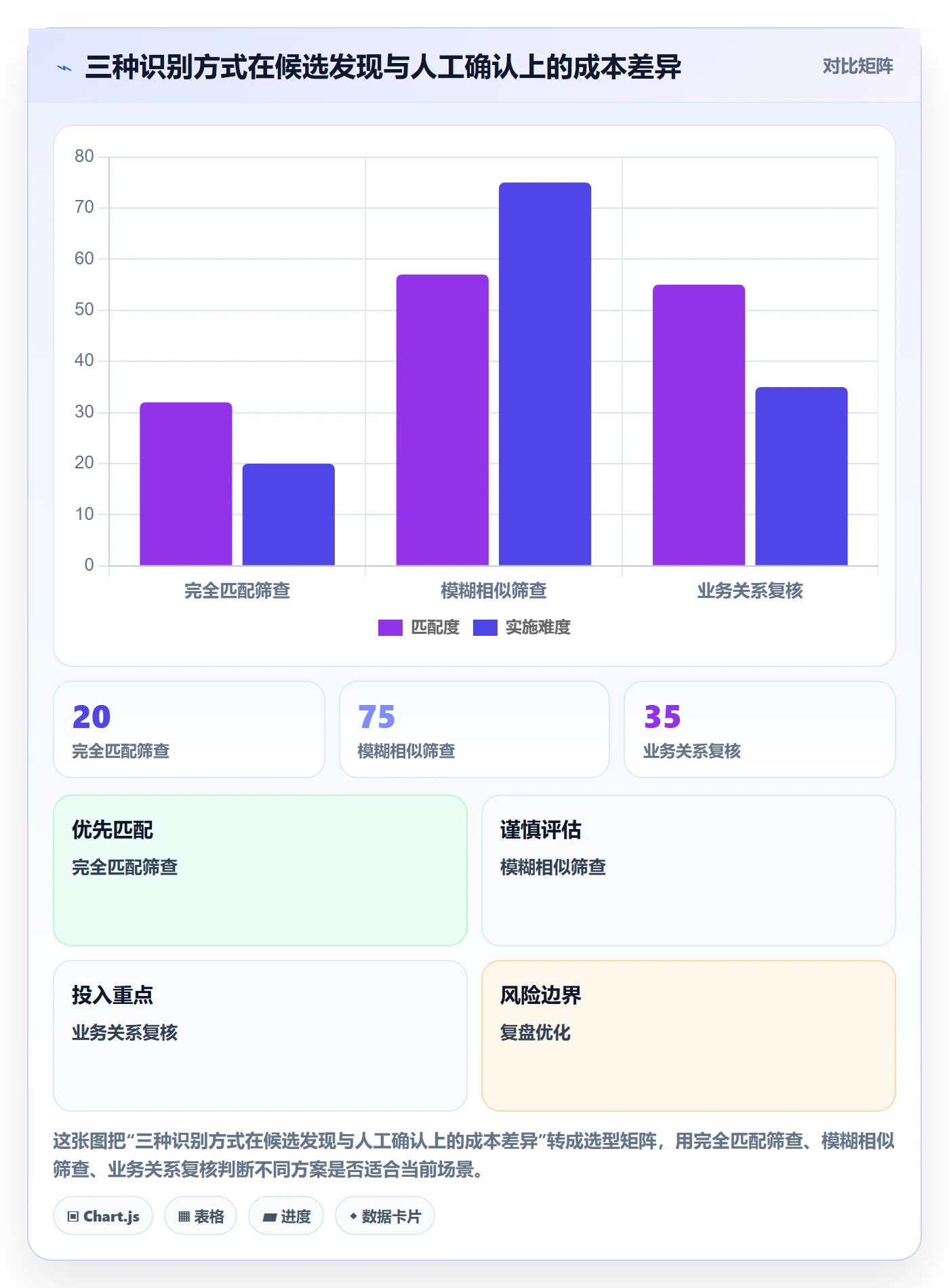
Task: Click 业务关系复核 text in 投入重点 card
Action: 125,1032
